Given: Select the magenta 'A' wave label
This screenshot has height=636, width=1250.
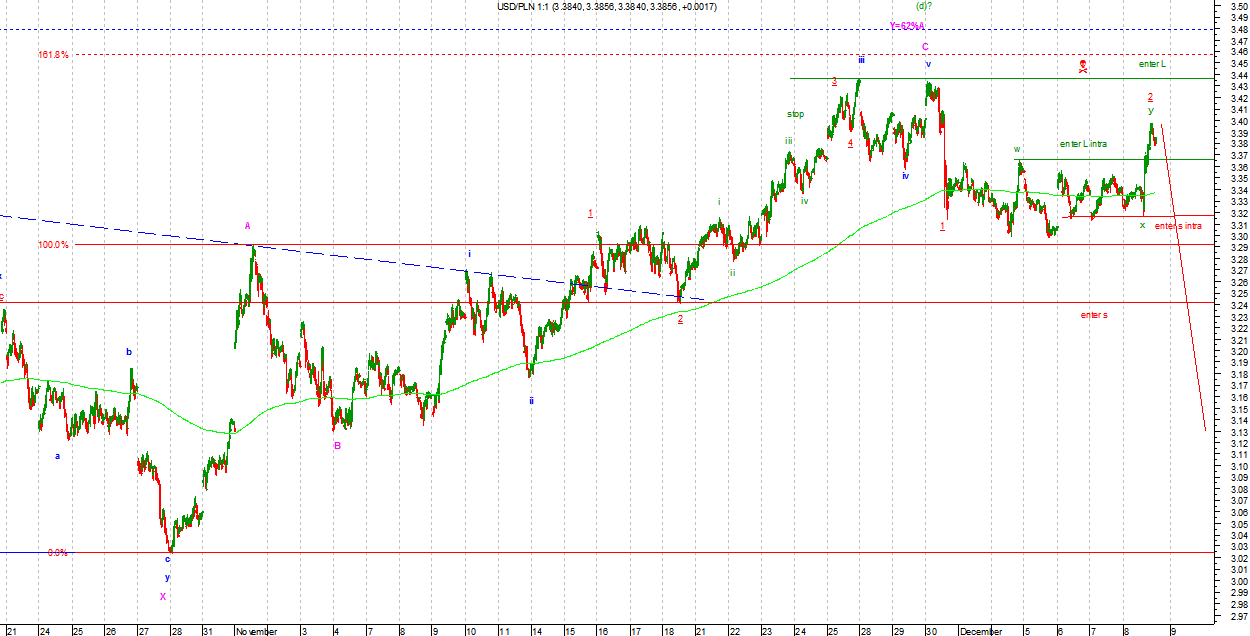Looking at the screenshot, I should (248, 226).
